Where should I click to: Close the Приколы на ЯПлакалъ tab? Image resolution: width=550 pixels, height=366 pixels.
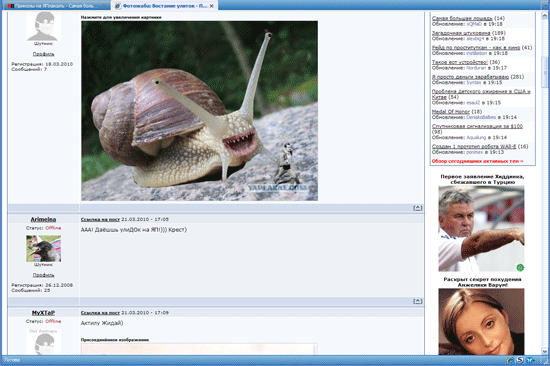[104, 6]
